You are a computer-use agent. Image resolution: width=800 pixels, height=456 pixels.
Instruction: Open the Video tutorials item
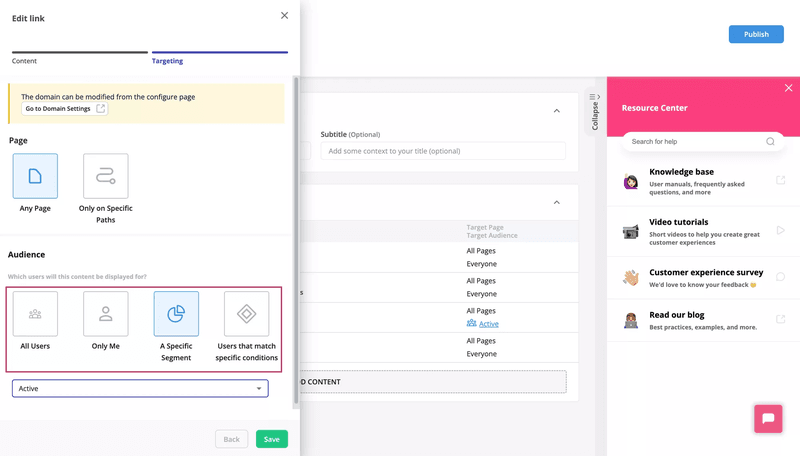(703, 232)
